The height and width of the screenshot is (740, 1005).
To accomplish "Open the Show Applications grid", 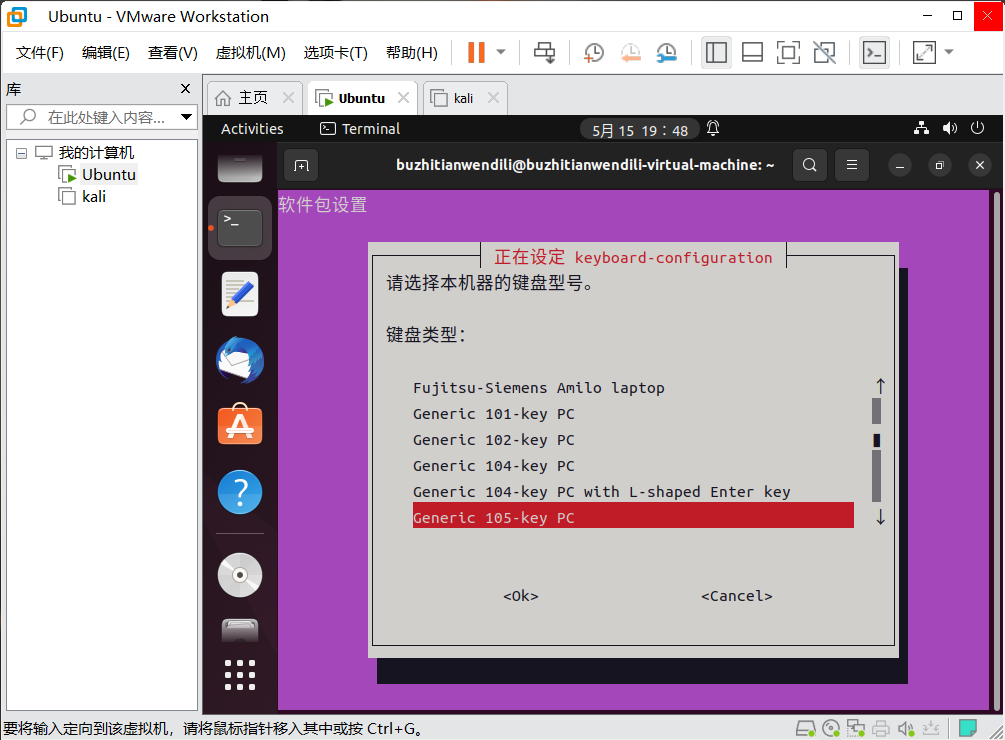I will point(239,674).
